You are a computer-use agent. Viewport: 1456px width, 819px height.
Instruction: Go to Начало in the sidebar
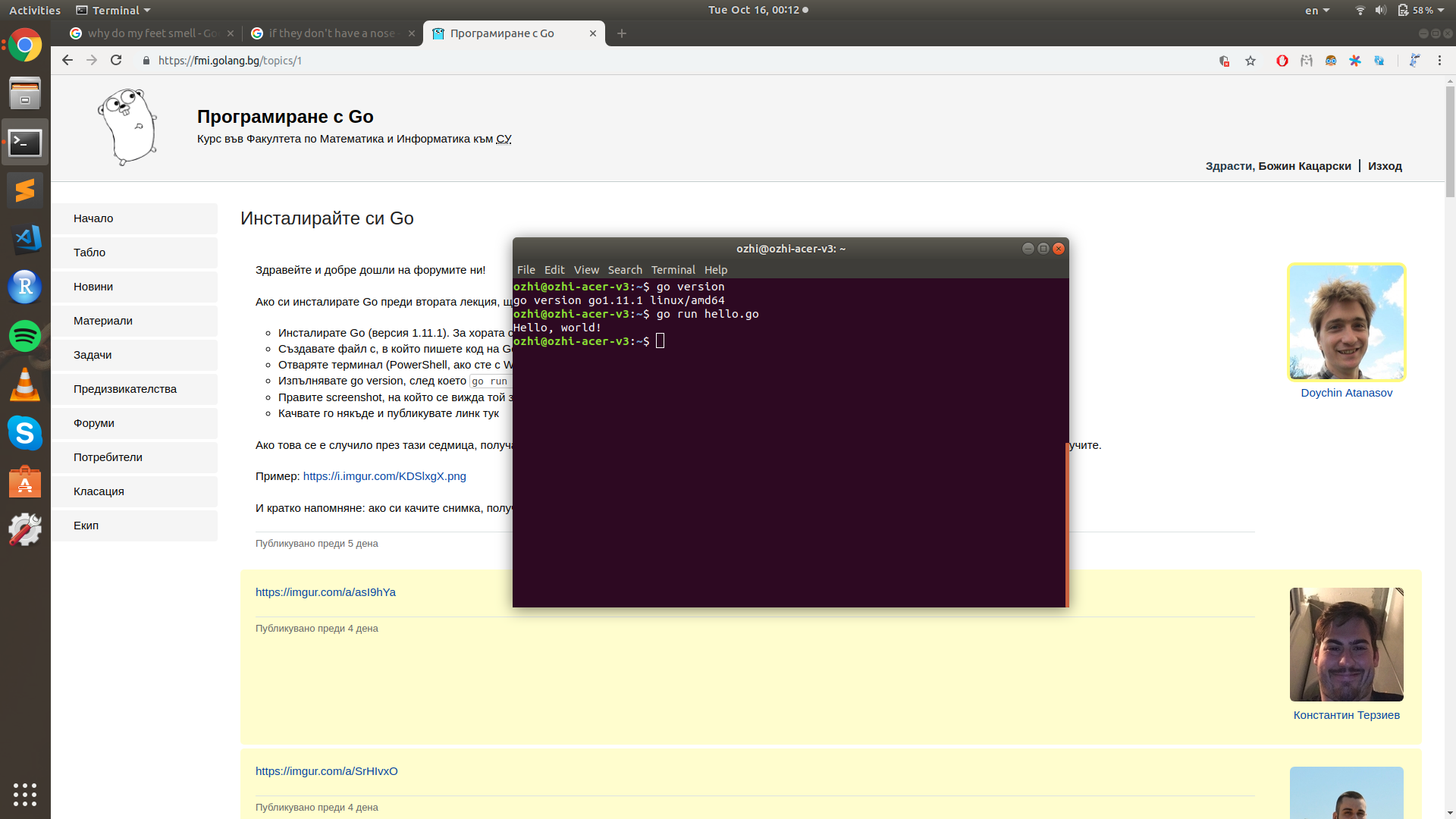click(134, 218)
